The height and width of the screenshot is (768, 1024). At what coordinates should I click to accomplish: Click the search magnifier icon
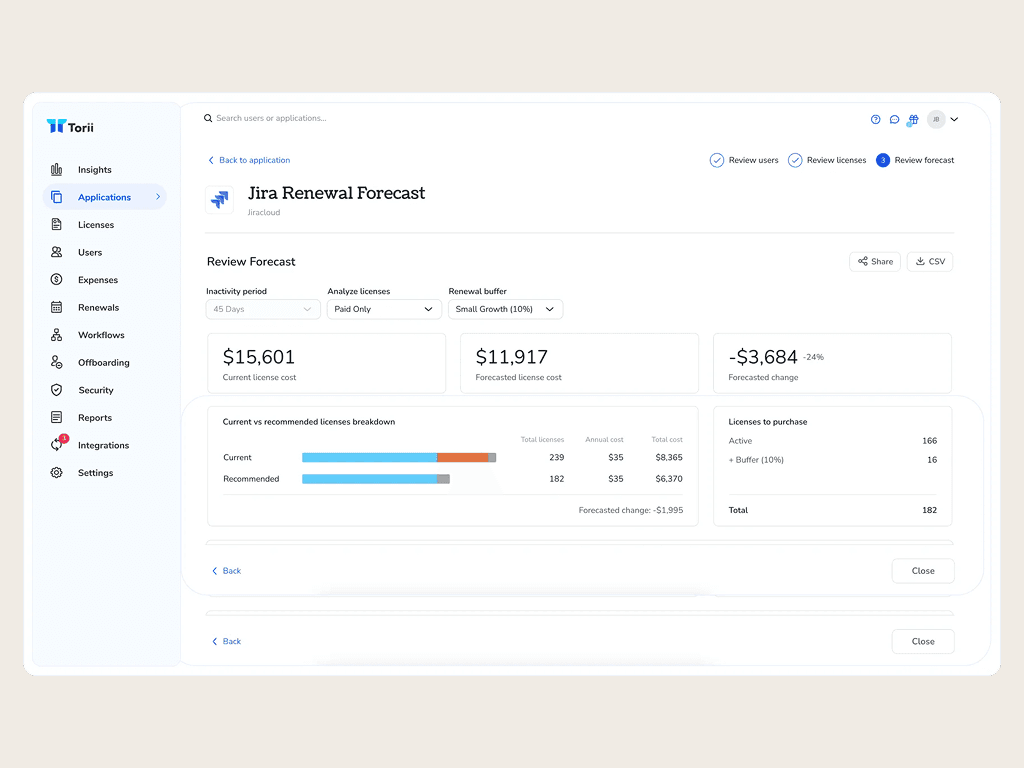point(208,118)
